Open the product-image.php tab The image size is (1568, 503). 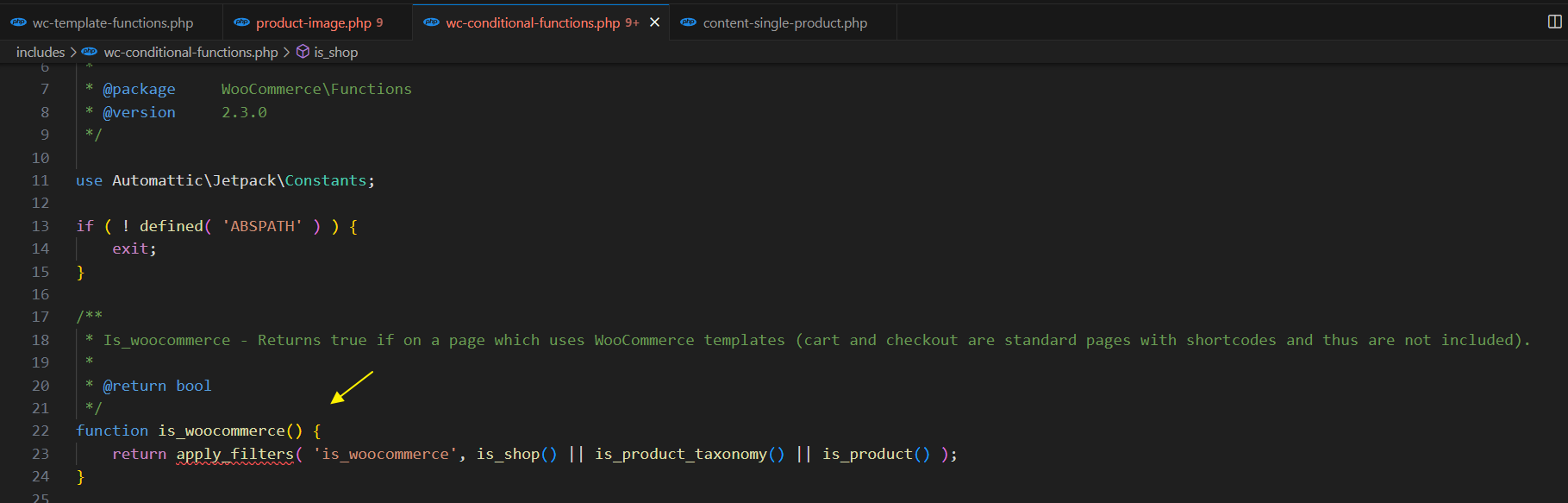pyautogui.click(x=318, y=22)
